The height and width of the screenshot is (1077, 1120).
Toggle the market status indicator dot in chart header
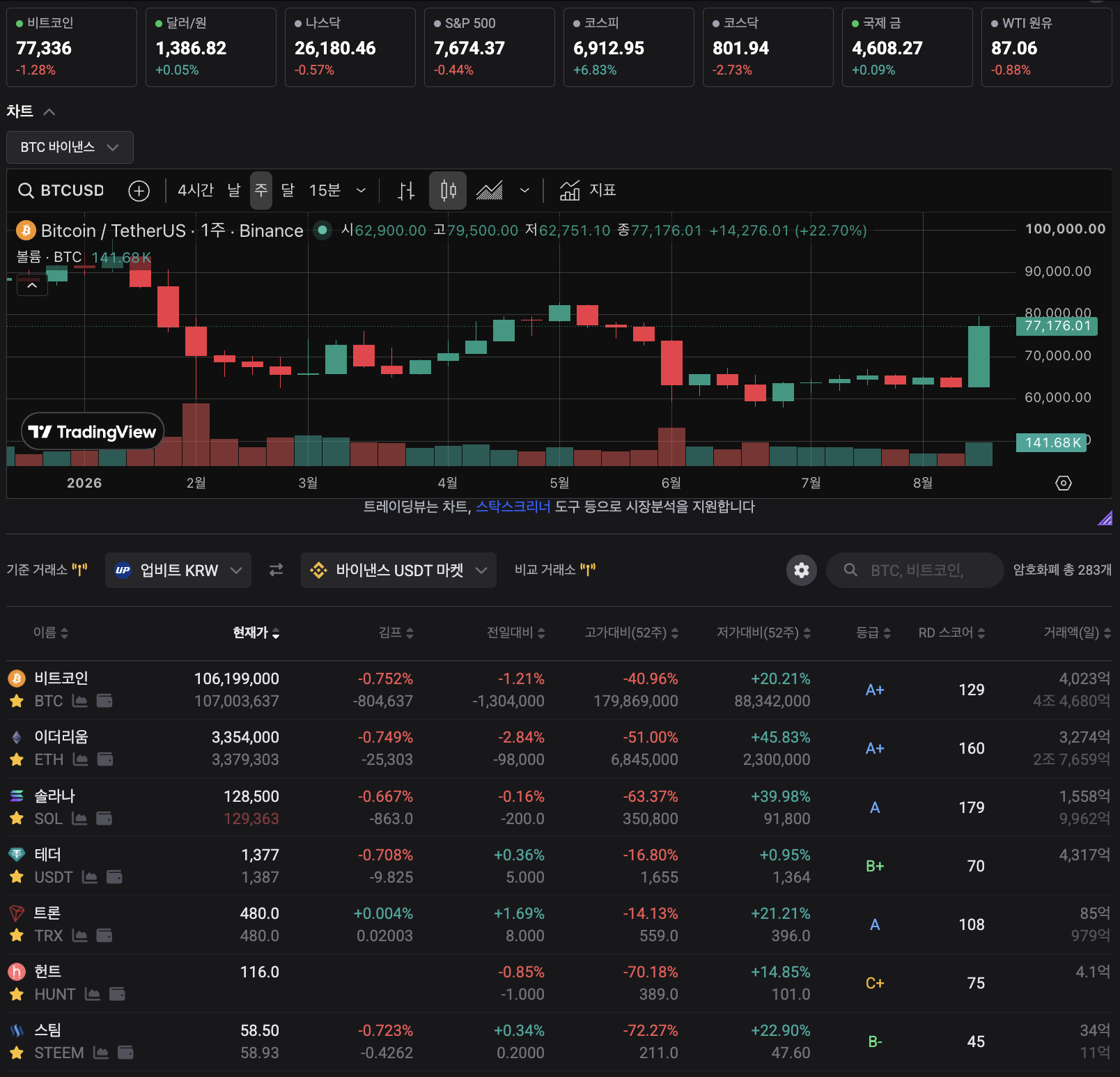(322, 230)
